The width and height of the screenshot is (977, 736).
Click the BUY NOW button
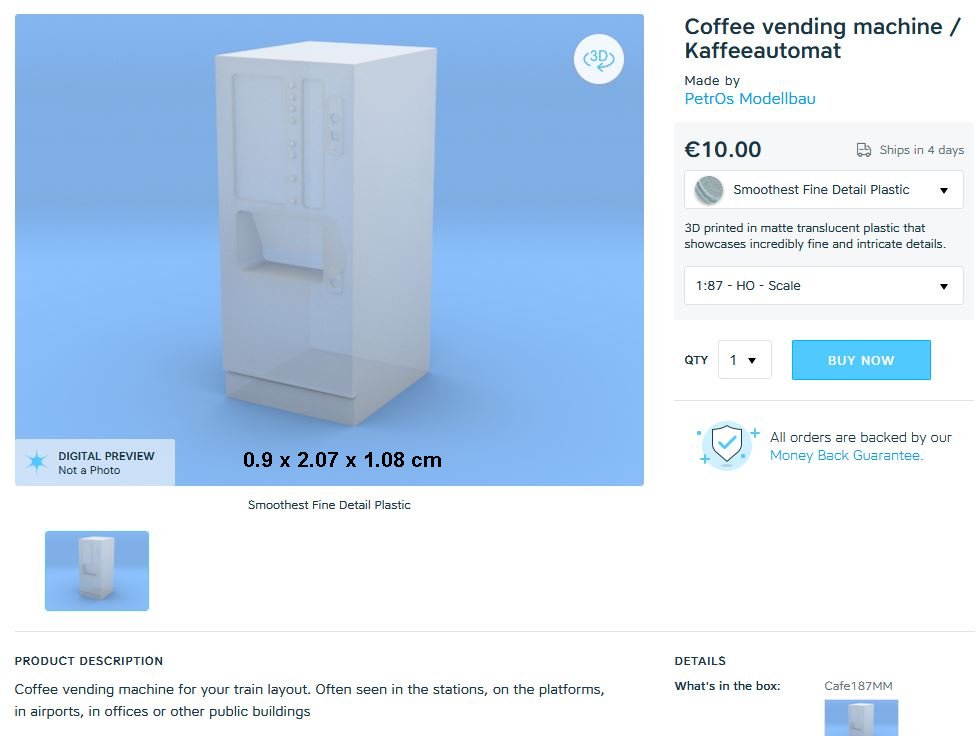coord(861,360)
